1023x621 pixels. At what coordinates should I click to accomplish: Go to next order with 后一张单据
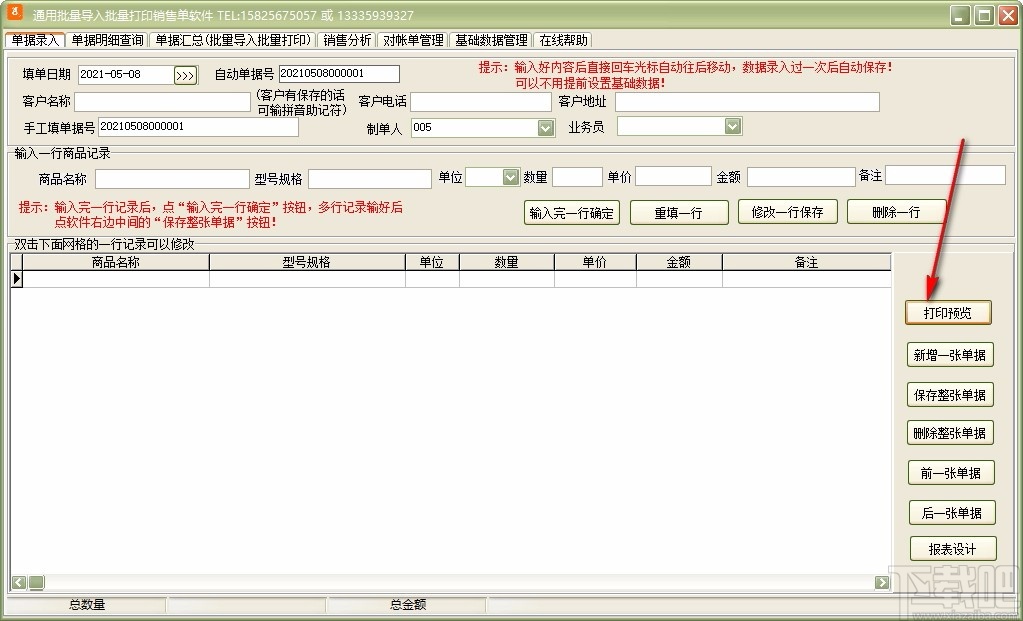click(948, 512)
